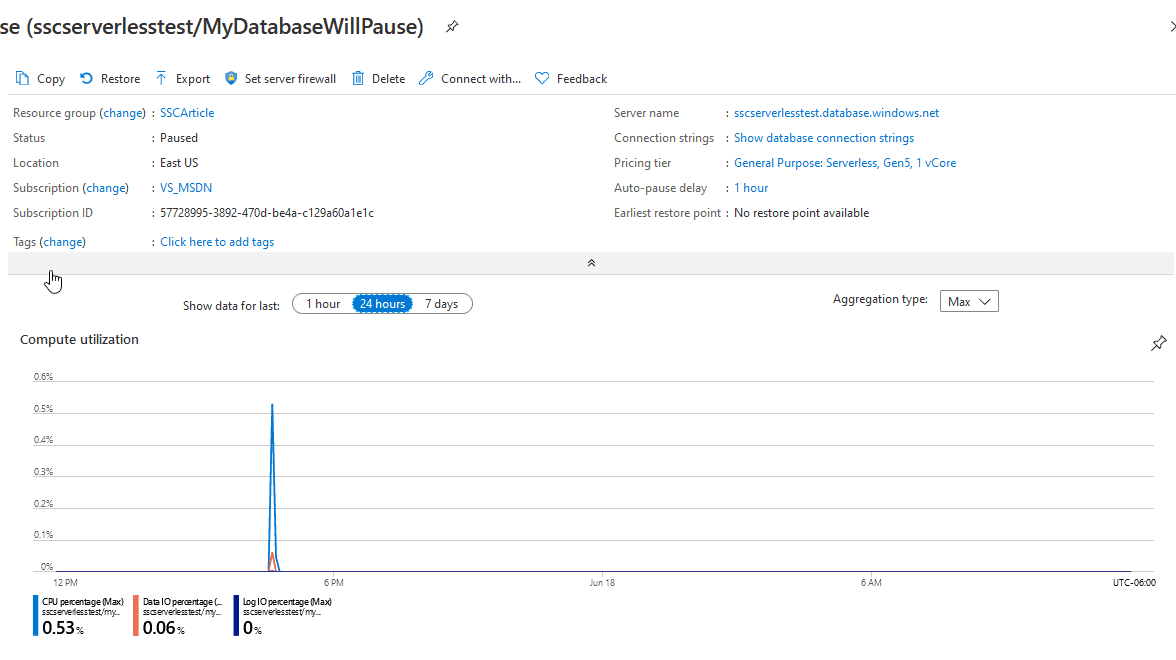The height and width of the screenshot is (660, 1176).
Task: Click the CPU percentage legend color swatch
Action: coord(37,616)
